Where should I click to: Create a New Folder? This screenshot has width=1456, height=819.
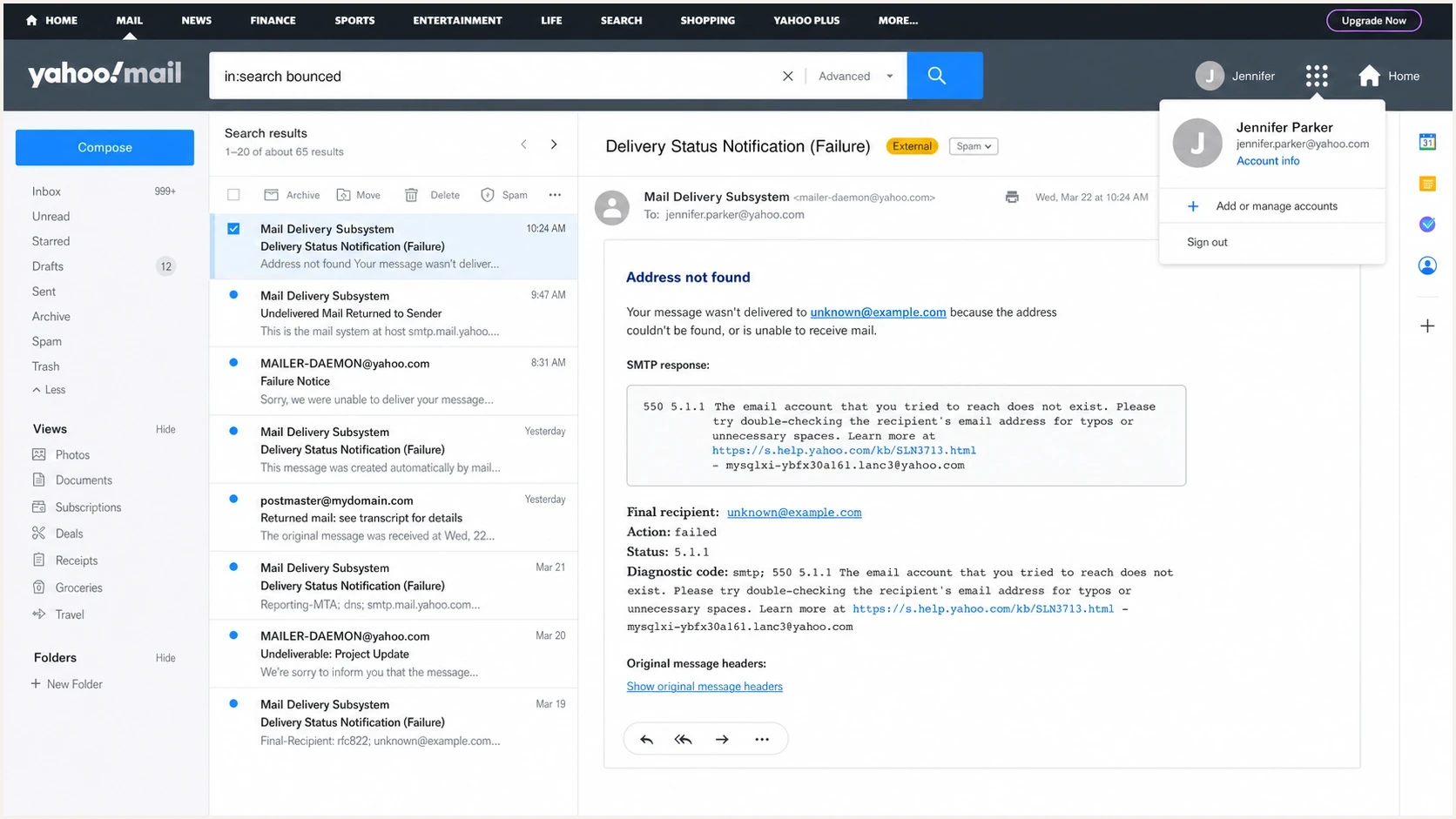[x=67, y=684]
